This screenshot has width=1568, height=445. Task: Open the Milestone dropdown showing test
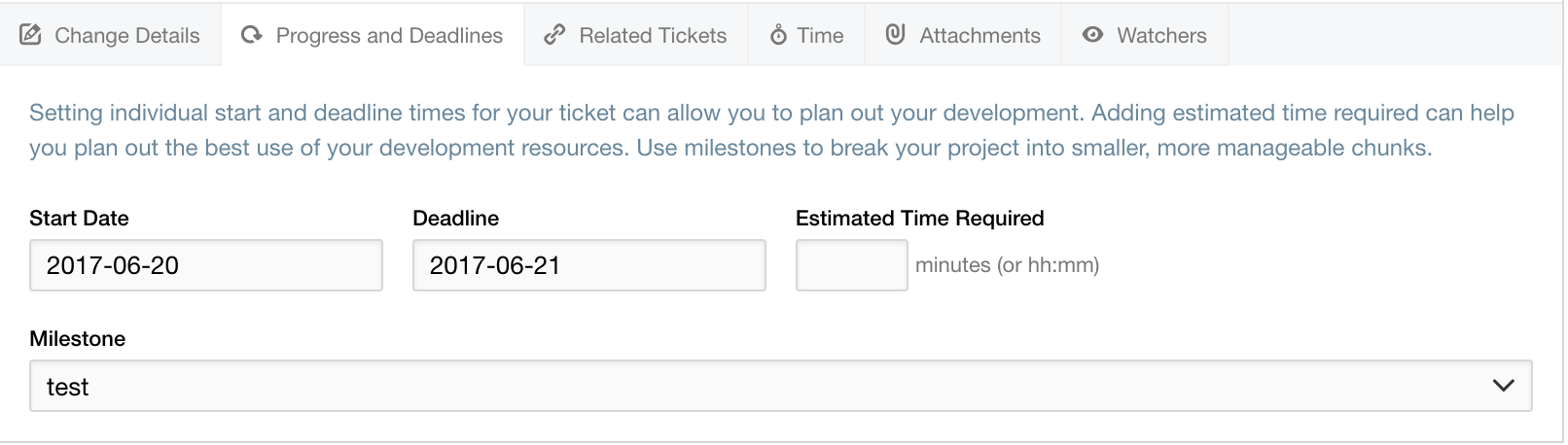[781, 386]
